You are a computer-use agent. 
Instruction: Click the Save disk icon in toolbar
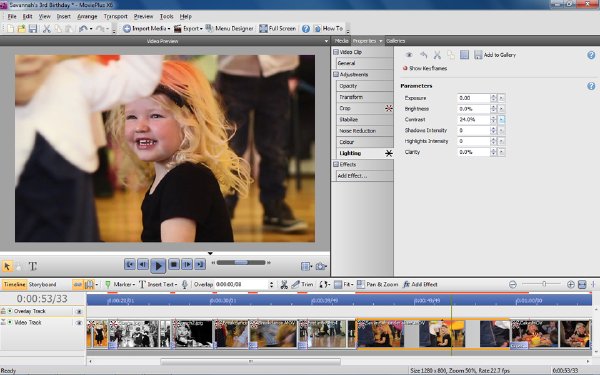pyautogui.click(x=33, y=29)
